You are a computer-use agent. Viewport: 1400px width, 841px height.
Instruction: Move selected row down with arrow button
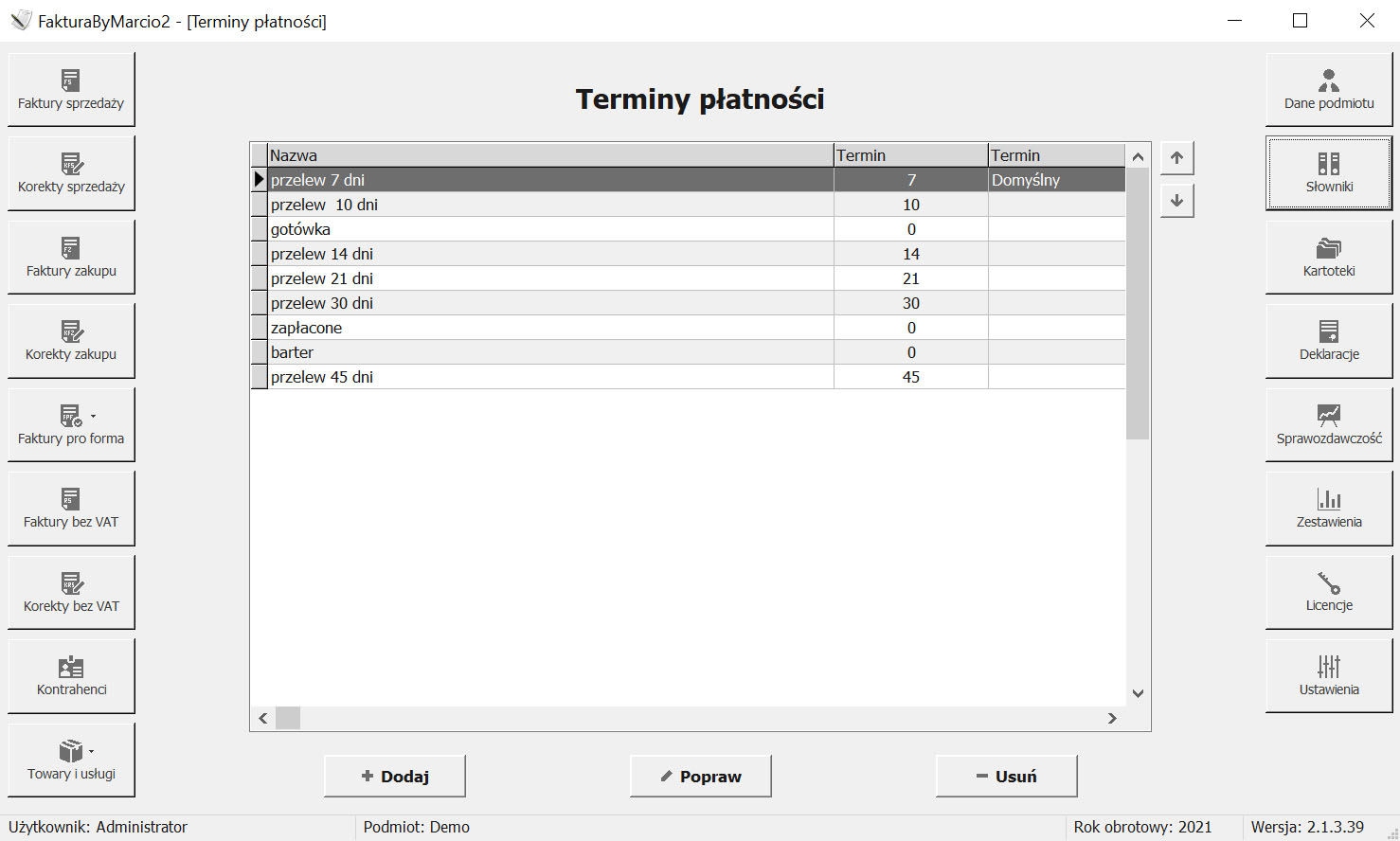pyautogui.click(x=1176, y=201)
